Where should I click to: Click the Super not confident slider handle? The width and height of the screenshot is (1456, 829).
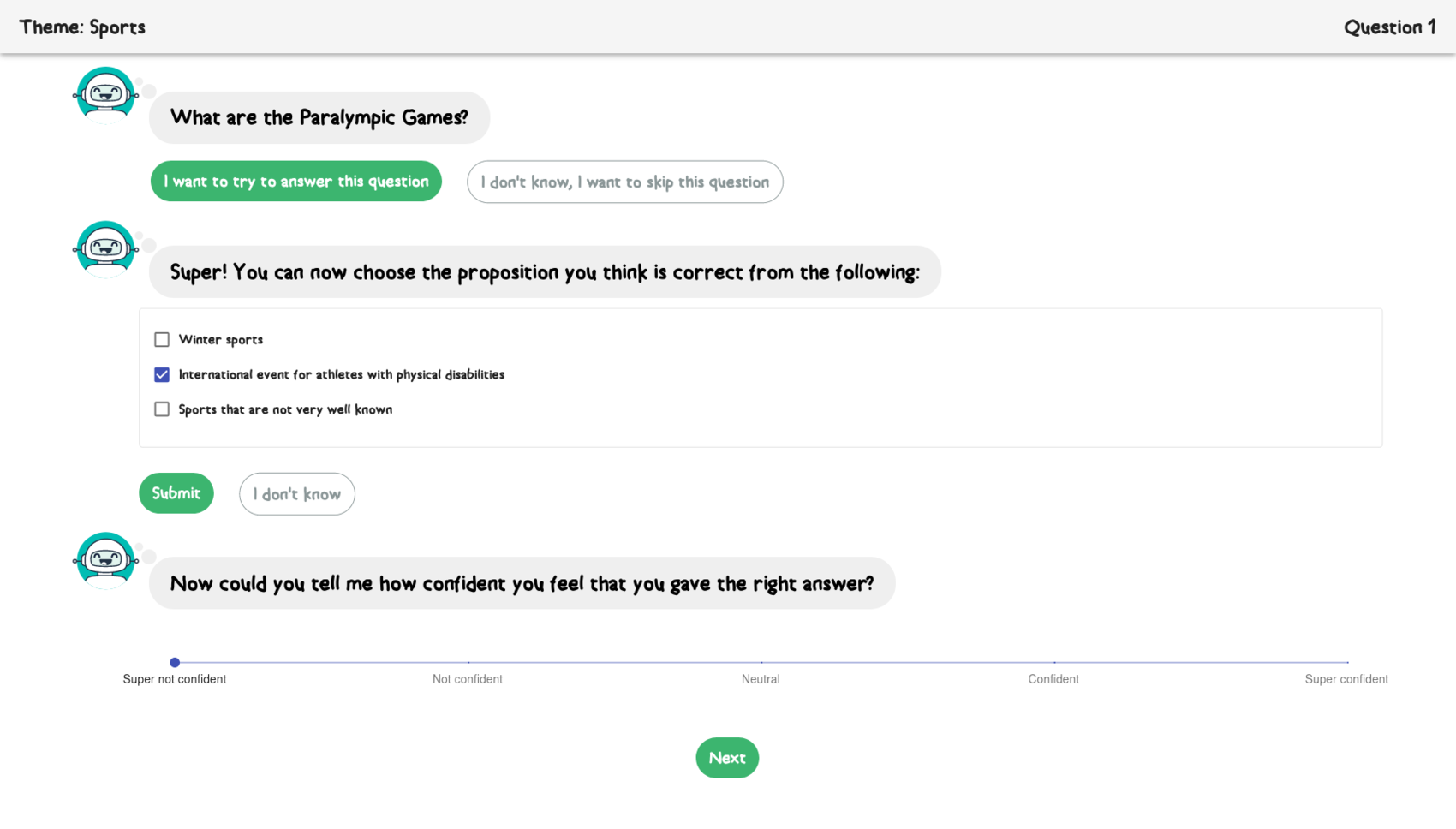[175, 662]
